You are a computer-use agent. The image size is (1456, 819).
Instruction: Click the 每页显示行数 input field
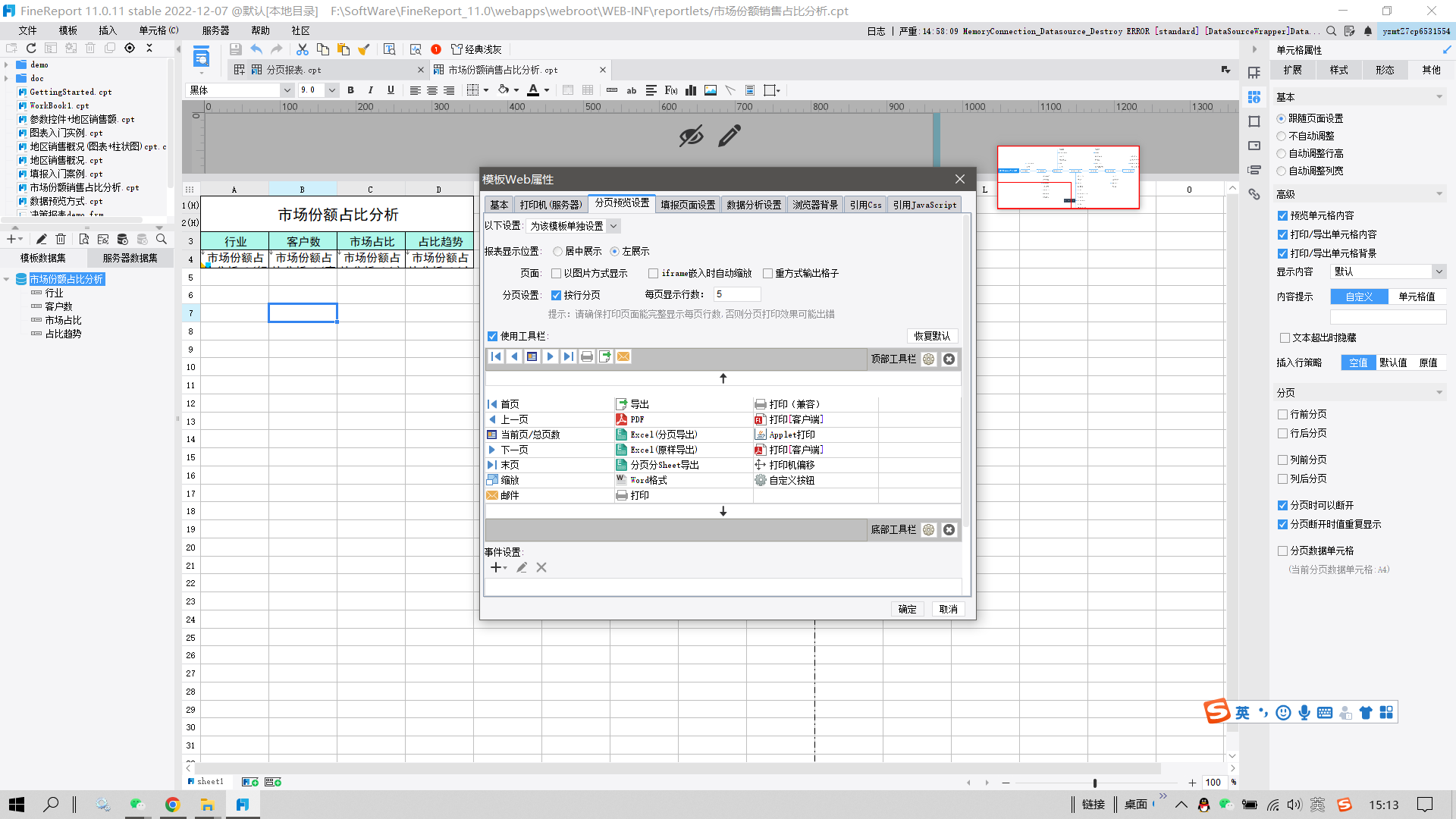pyautogui.click(x=736, y=294)
